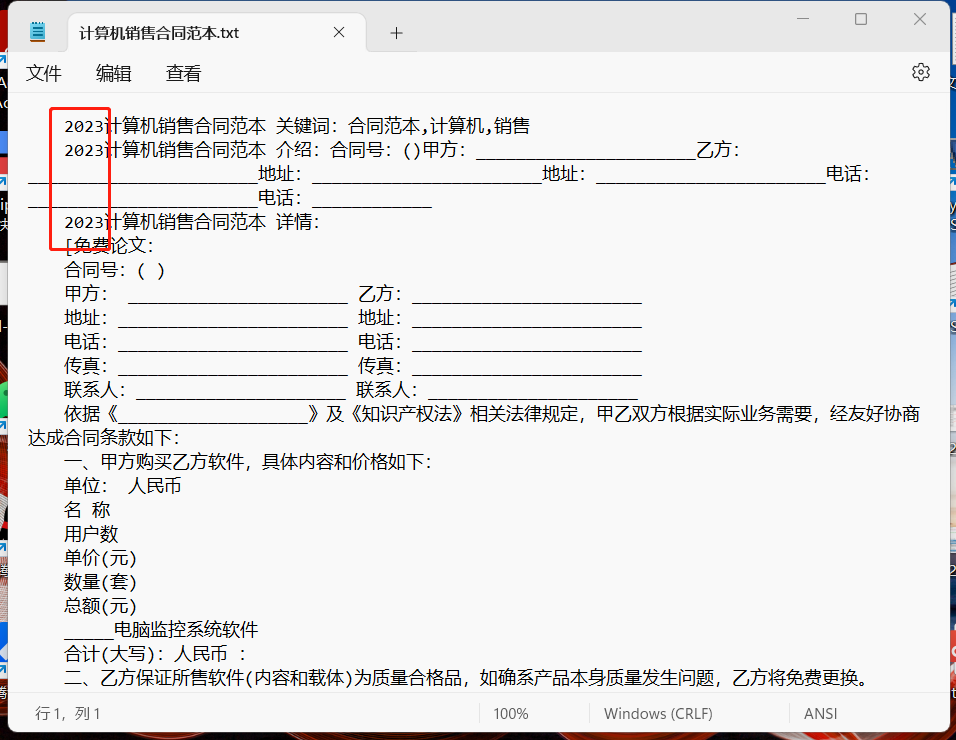
Task: Maximize the Notepad window
Action: (x=860, y=18)
